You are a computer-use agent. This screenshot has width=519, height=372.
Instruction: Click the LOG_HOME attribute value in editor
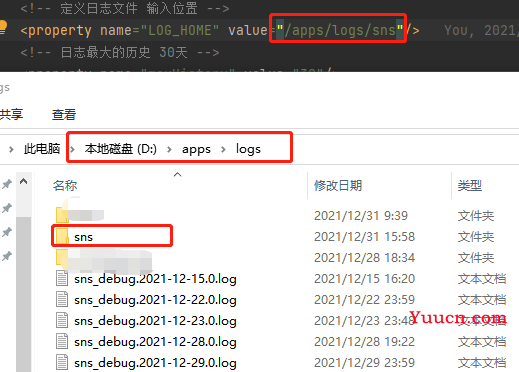point(180,30)
